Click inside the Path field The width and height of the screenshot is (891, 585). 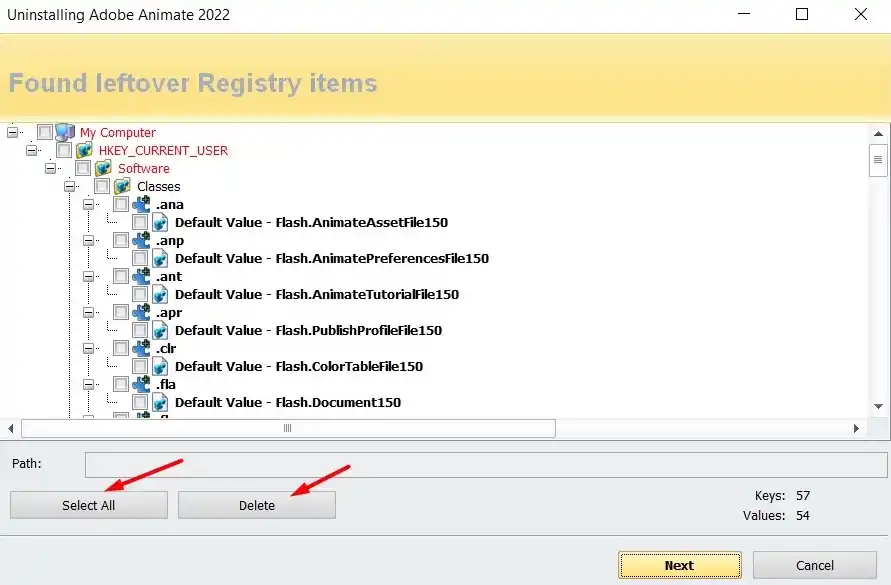coord(486,464)
